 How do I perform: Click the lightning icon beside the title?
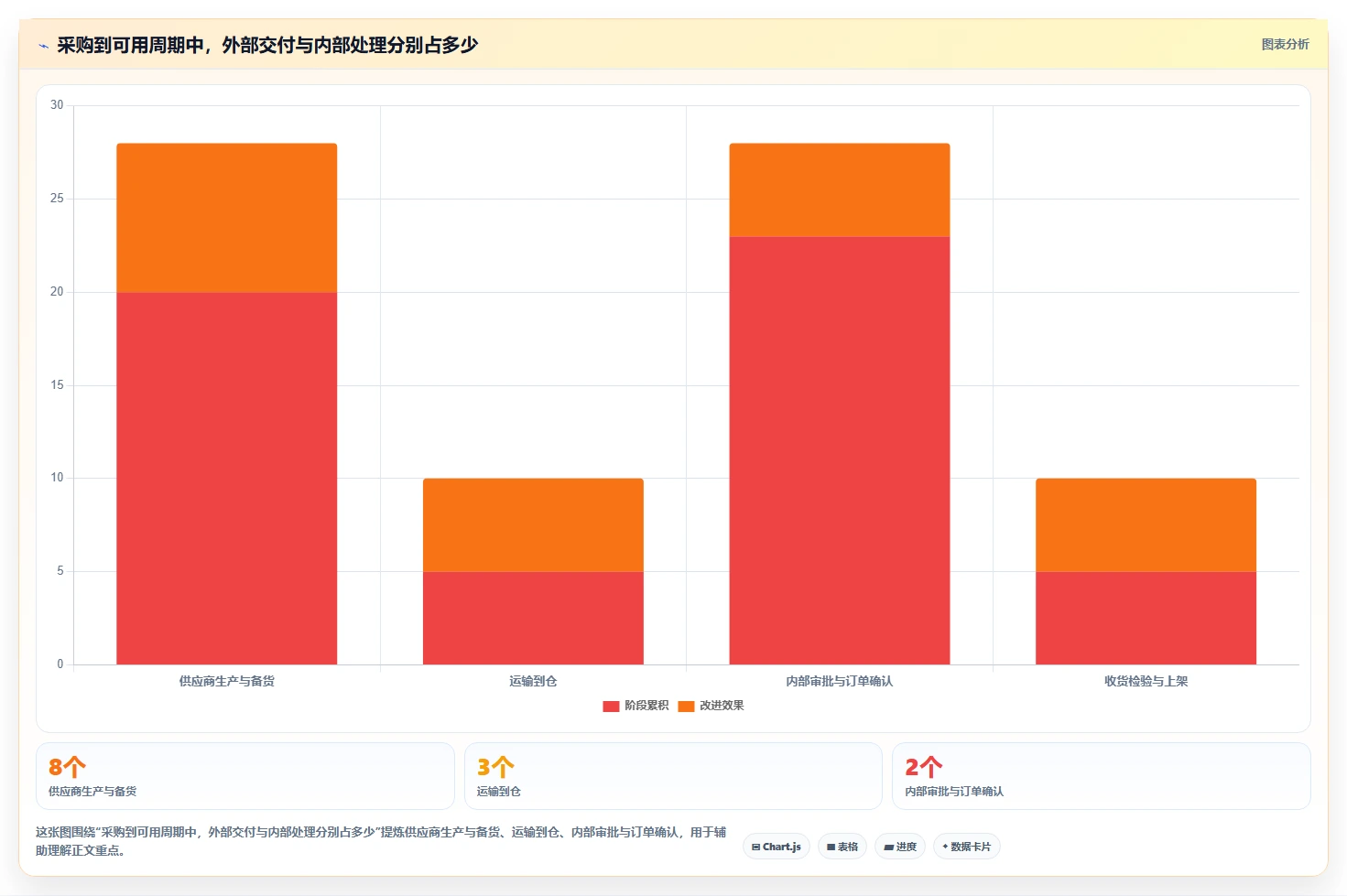click(43, 46)
